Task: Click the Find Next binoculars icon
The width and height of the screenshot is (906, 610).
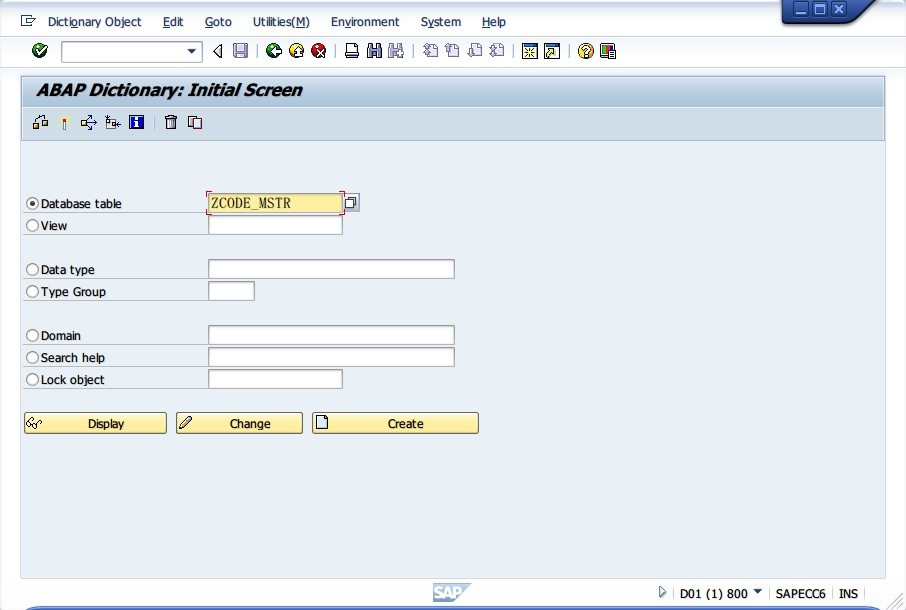Action: [x=396, y=51]
